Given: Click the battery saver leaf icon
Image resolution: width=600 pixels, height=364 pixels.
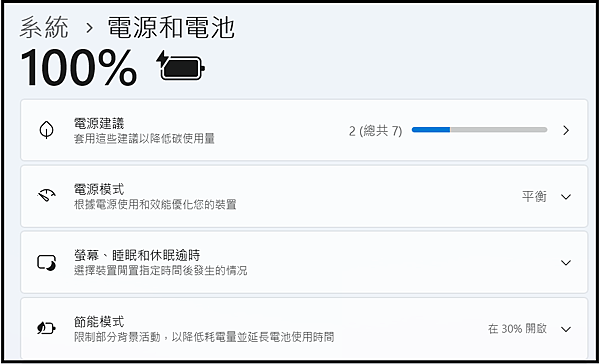Looking at the screenshot, I should (47, 328).
